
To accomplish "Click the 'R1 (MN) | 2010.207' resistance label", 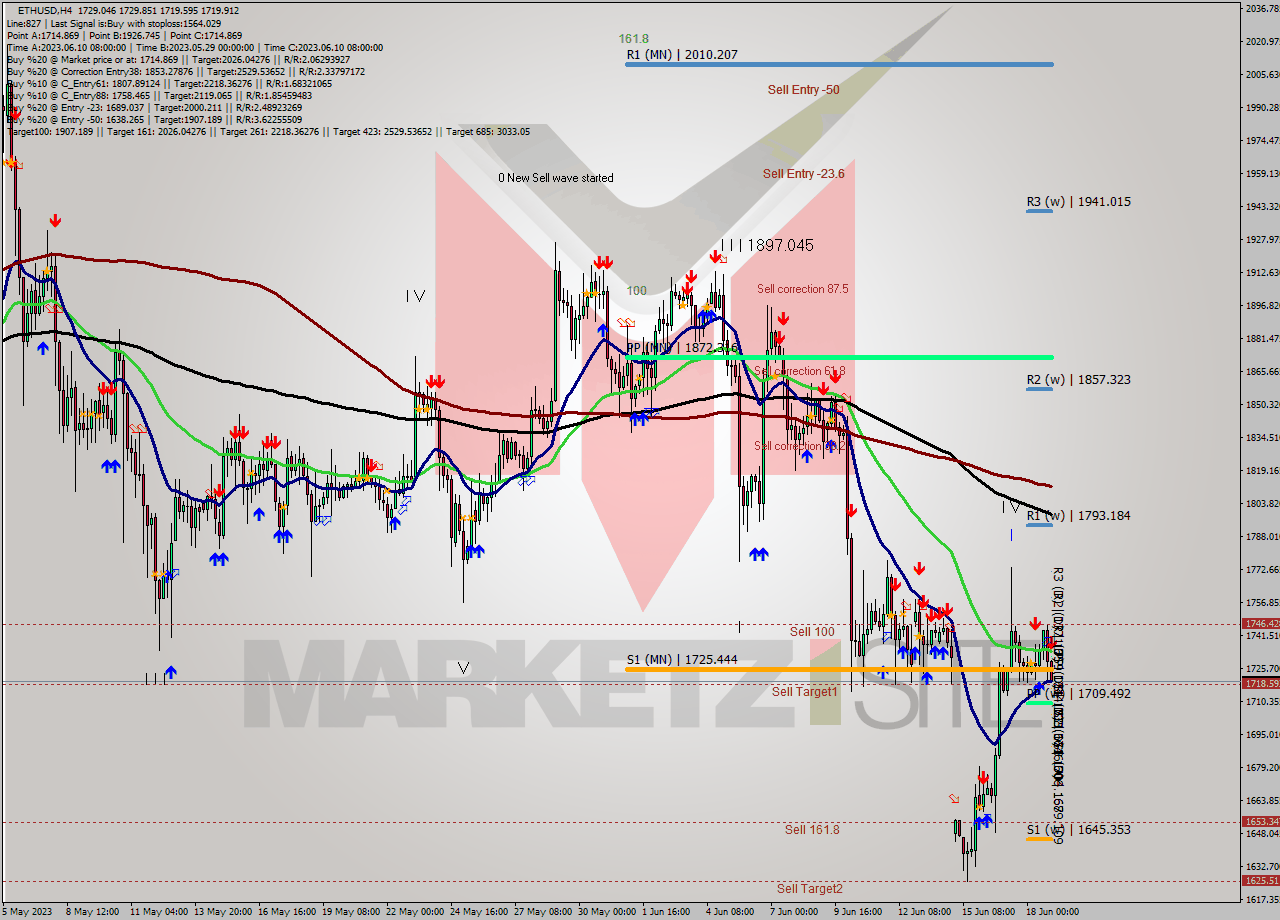I will 682,54.
